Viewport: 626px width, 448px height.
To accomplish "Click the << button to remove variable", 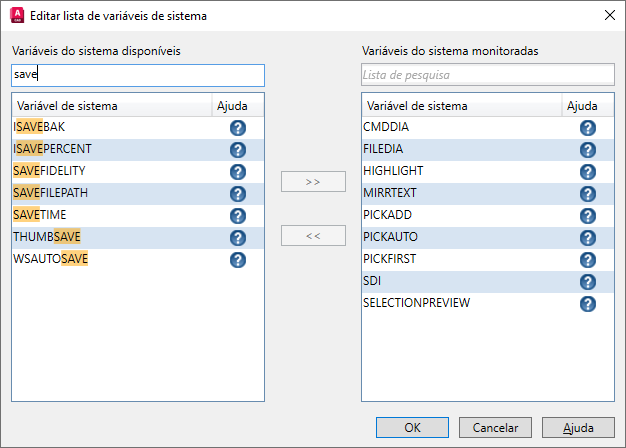I will (x=313, y=236).
